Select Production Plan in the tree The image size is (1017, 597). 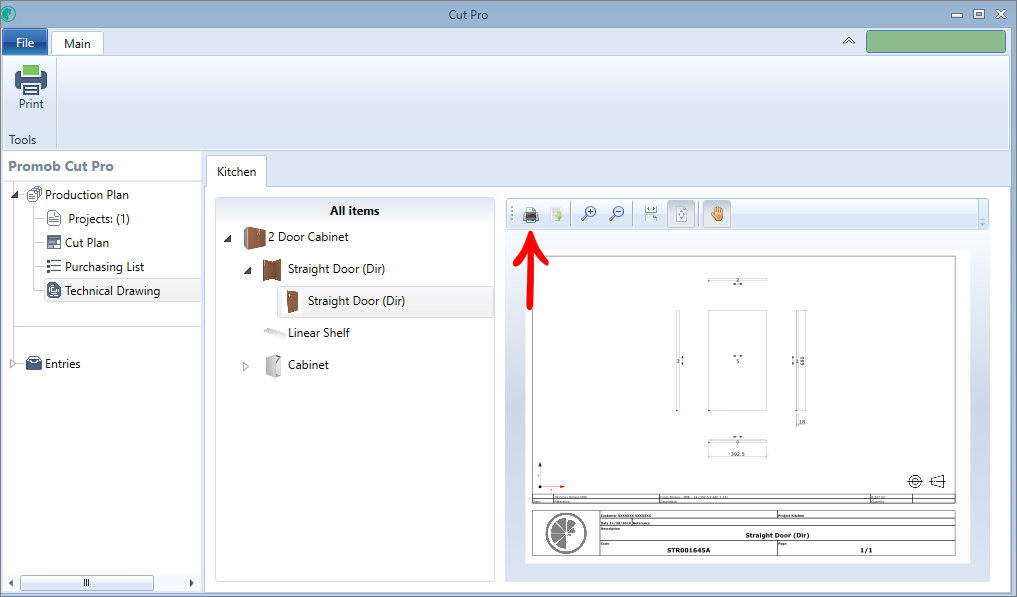click(x=87, y=195)
